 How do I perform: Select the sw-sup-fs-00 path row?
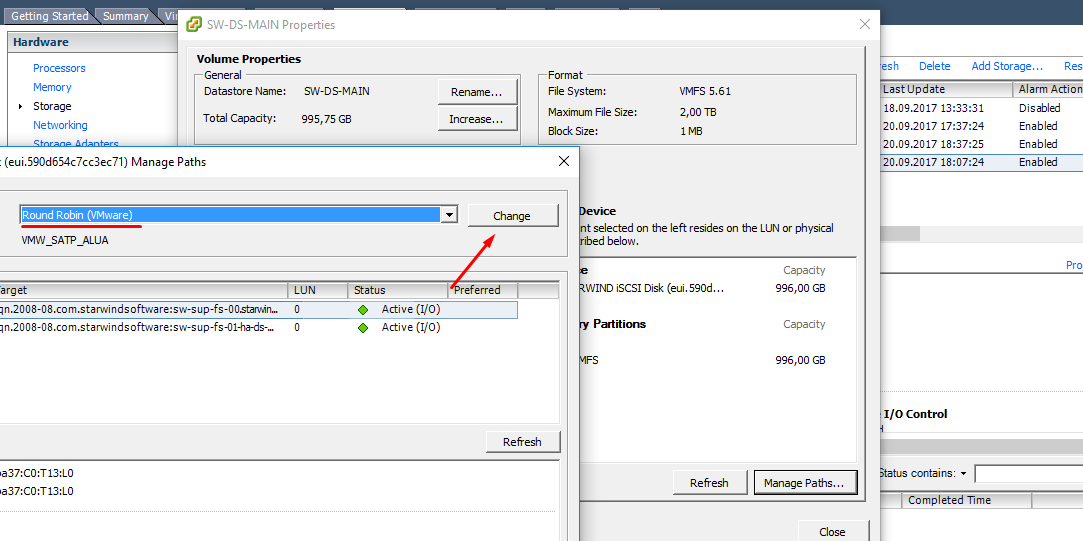click(259, 310)
